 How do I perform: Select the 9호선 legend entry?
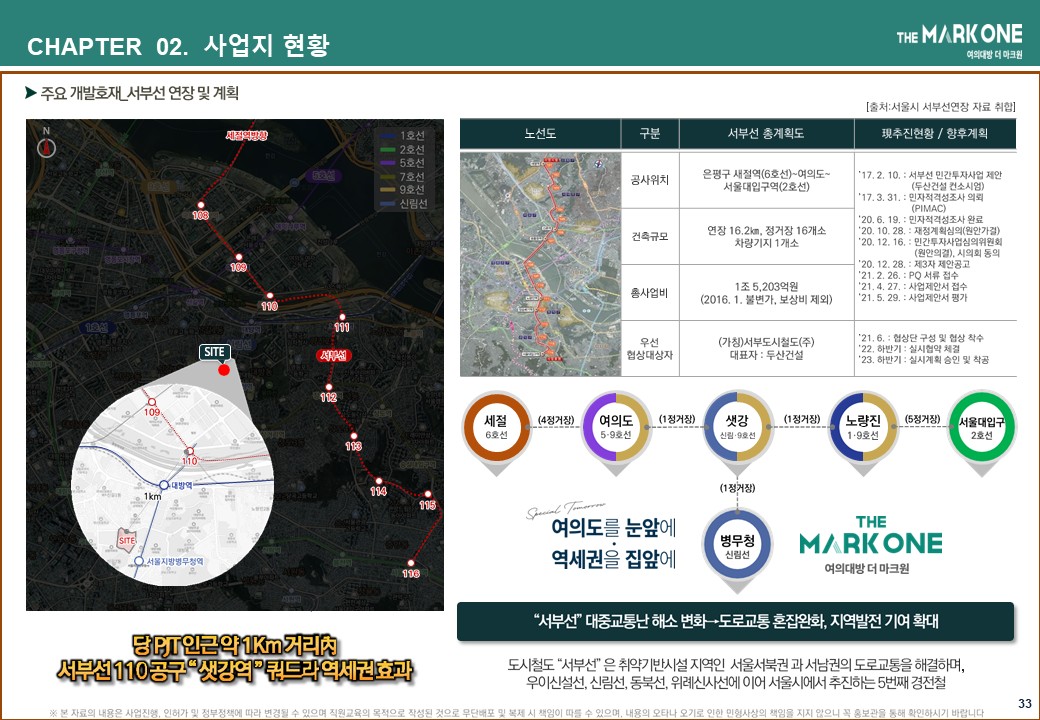403,190
